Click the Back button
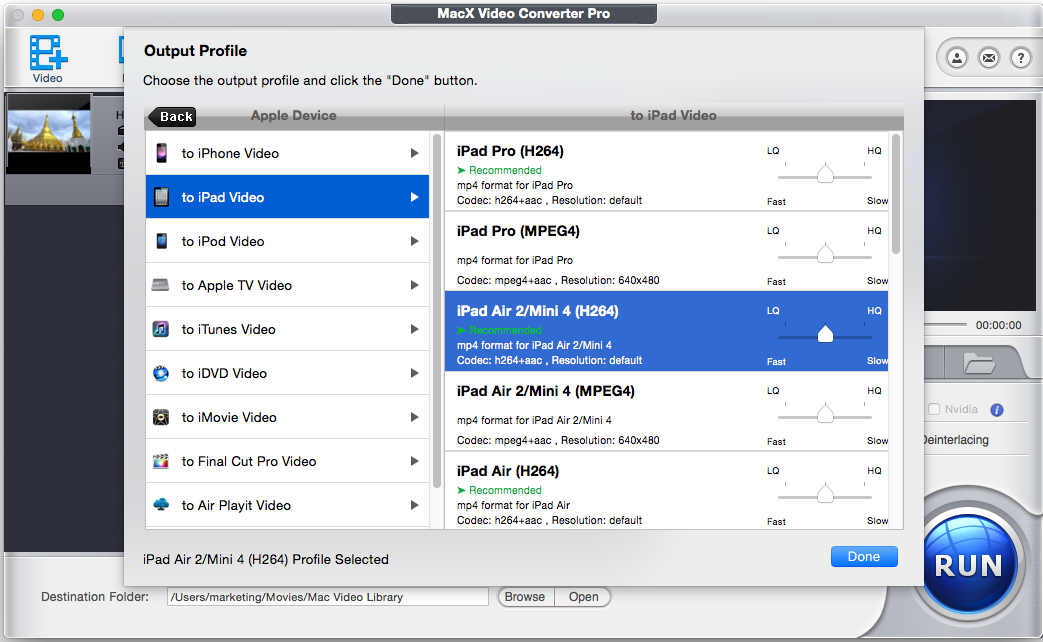Viewport: 1043px width, 642px height. point(172,116)
